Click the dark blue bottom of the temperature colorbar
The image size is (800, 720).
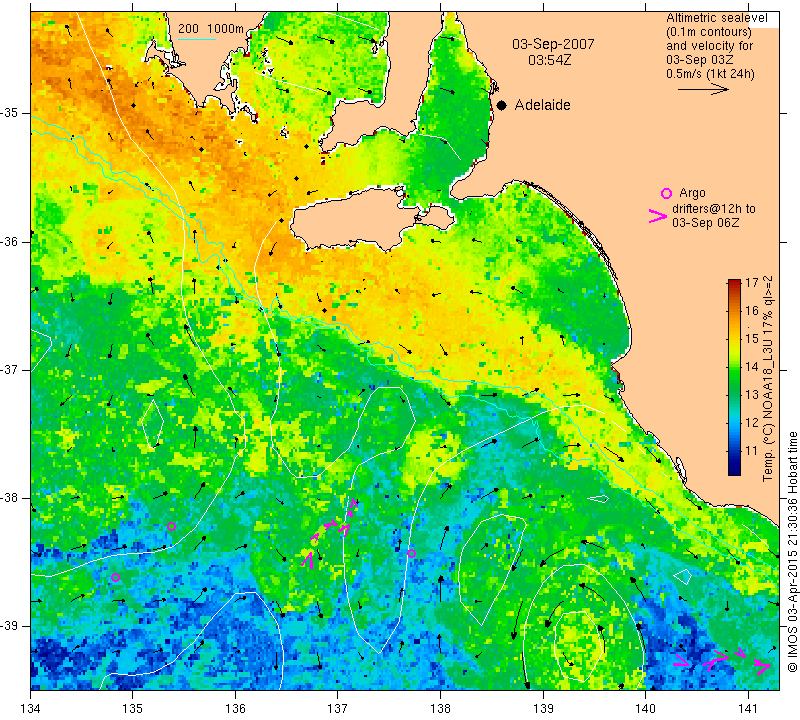click(734, 470)
